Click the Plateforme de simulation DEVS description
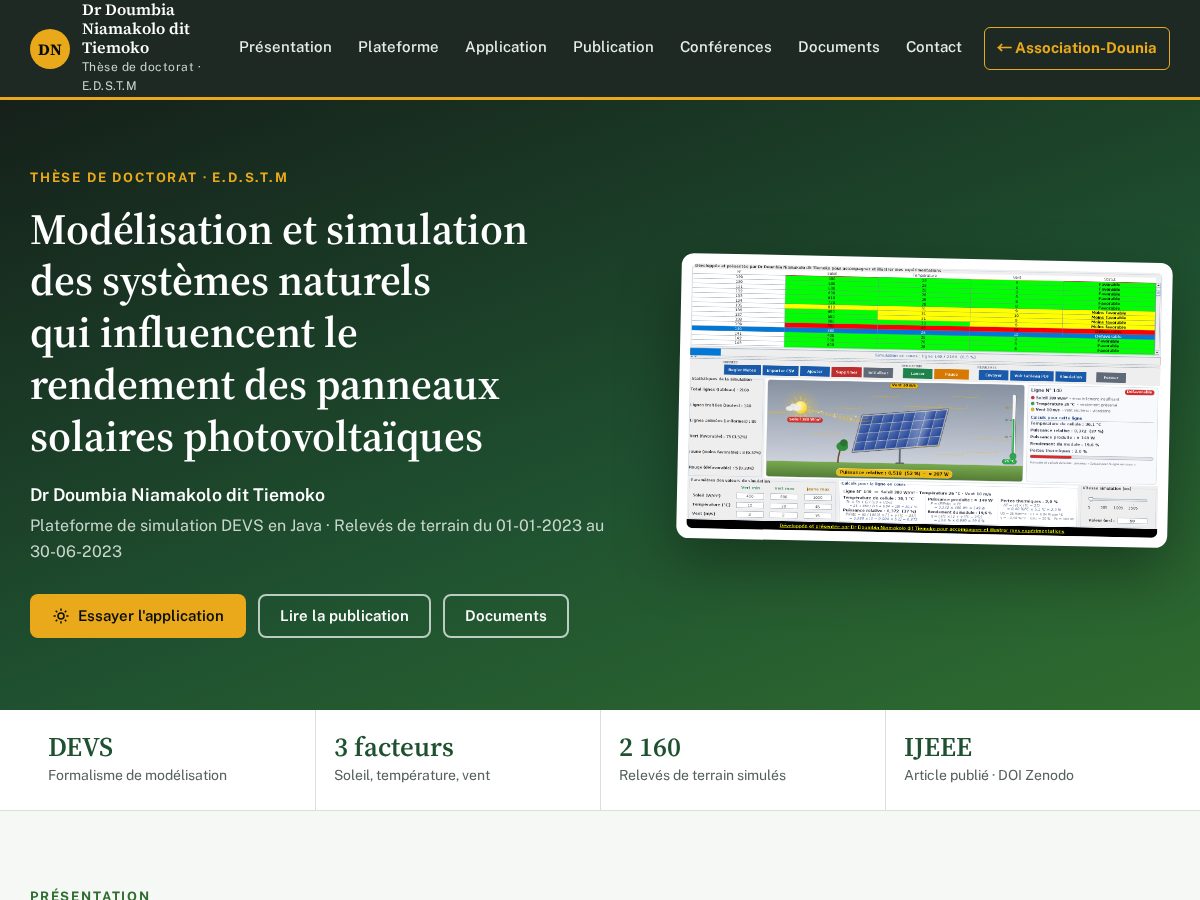 click(x=317, y=538)
